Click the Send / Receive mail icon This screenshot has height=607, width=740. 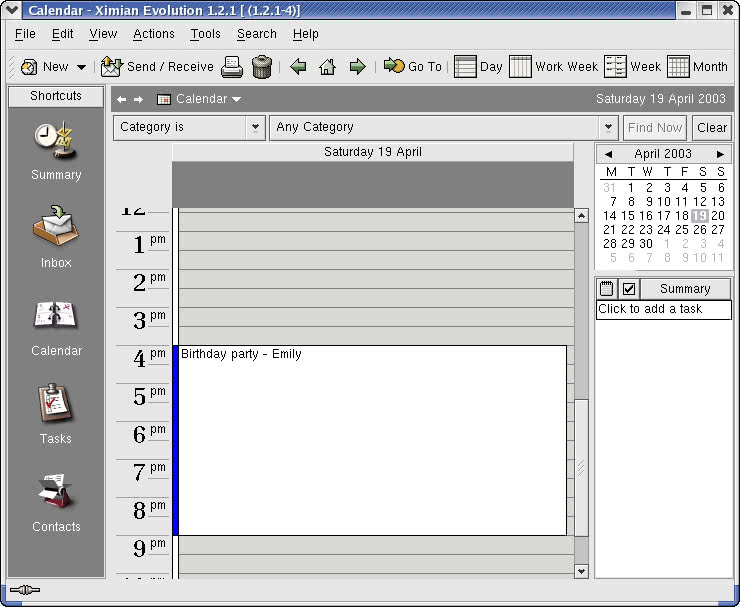coord(111,67)
